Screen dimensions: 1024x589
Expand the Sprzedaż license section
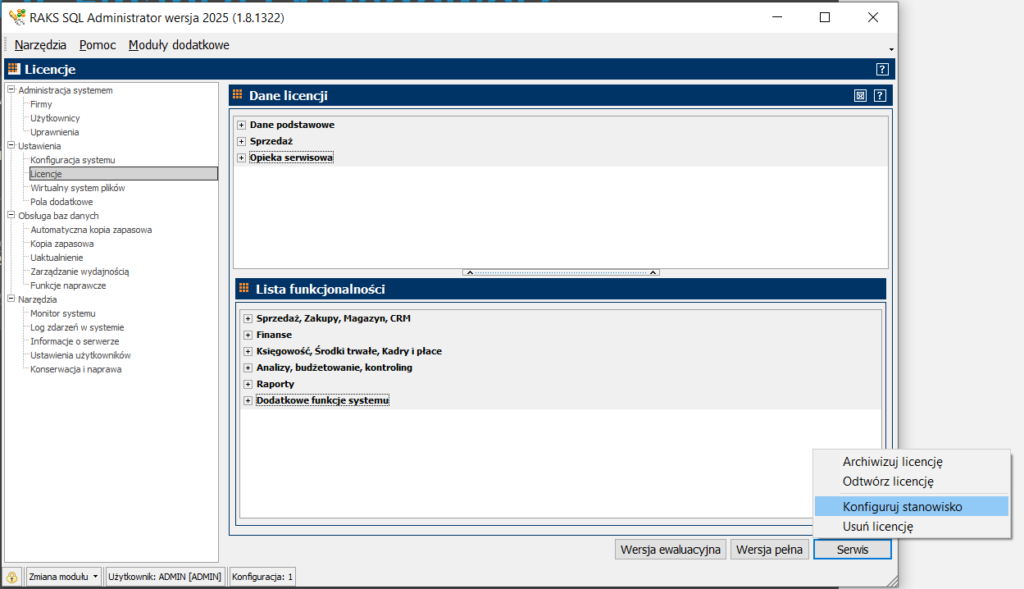tap(241, 141)
